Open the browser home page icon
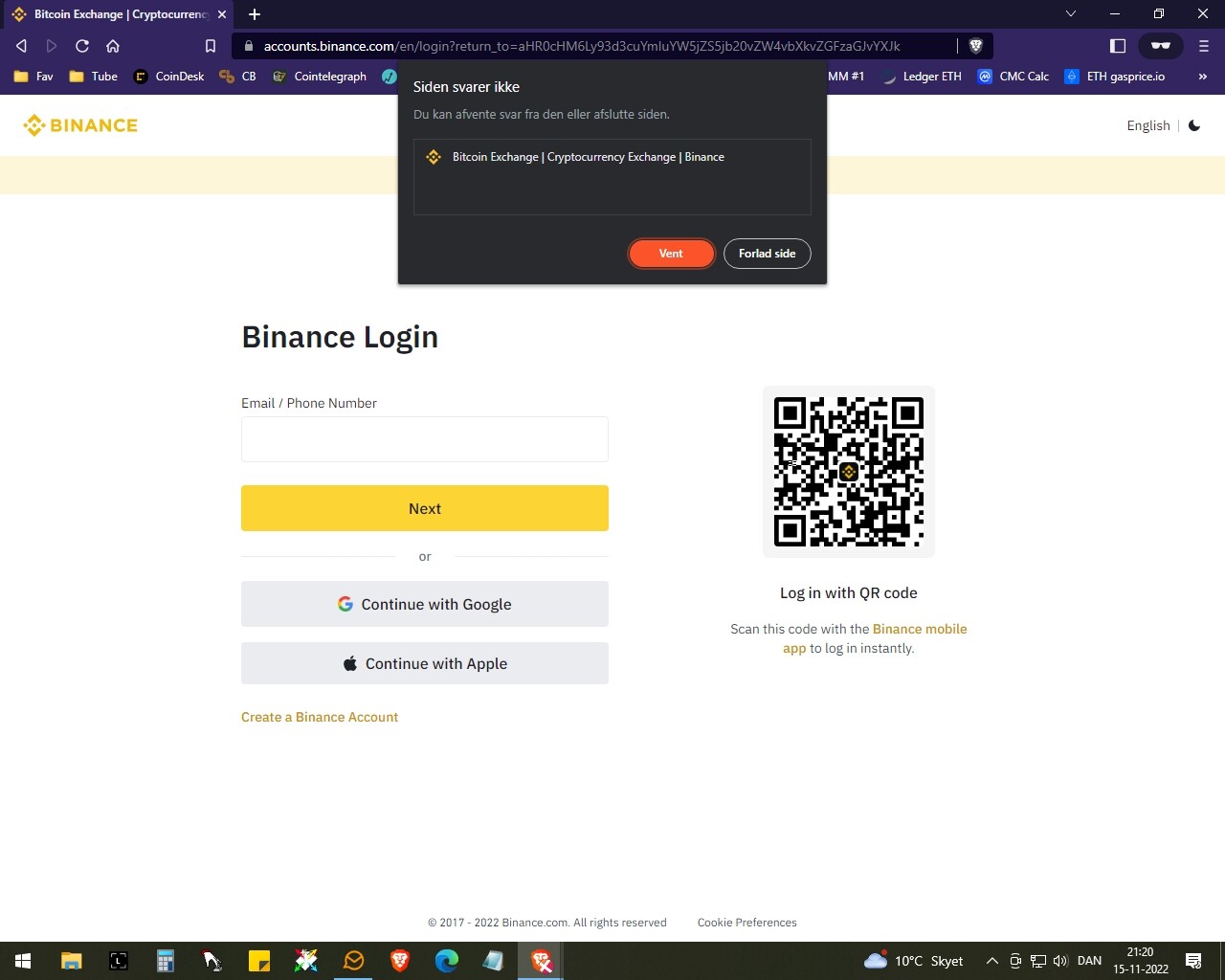The image size is (1225, 980). click(x=113, y=46)
